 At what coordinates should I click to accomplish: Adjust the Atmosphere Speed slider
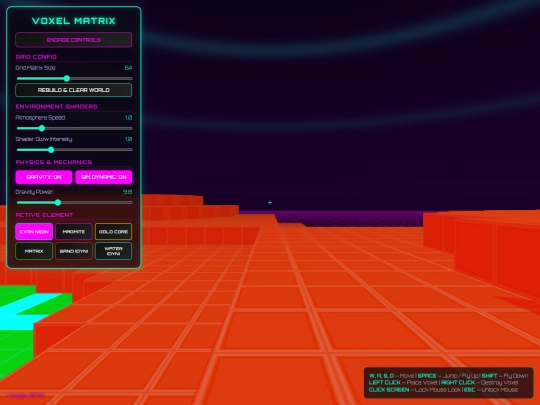pyautogui.click(x=74, y=128)
